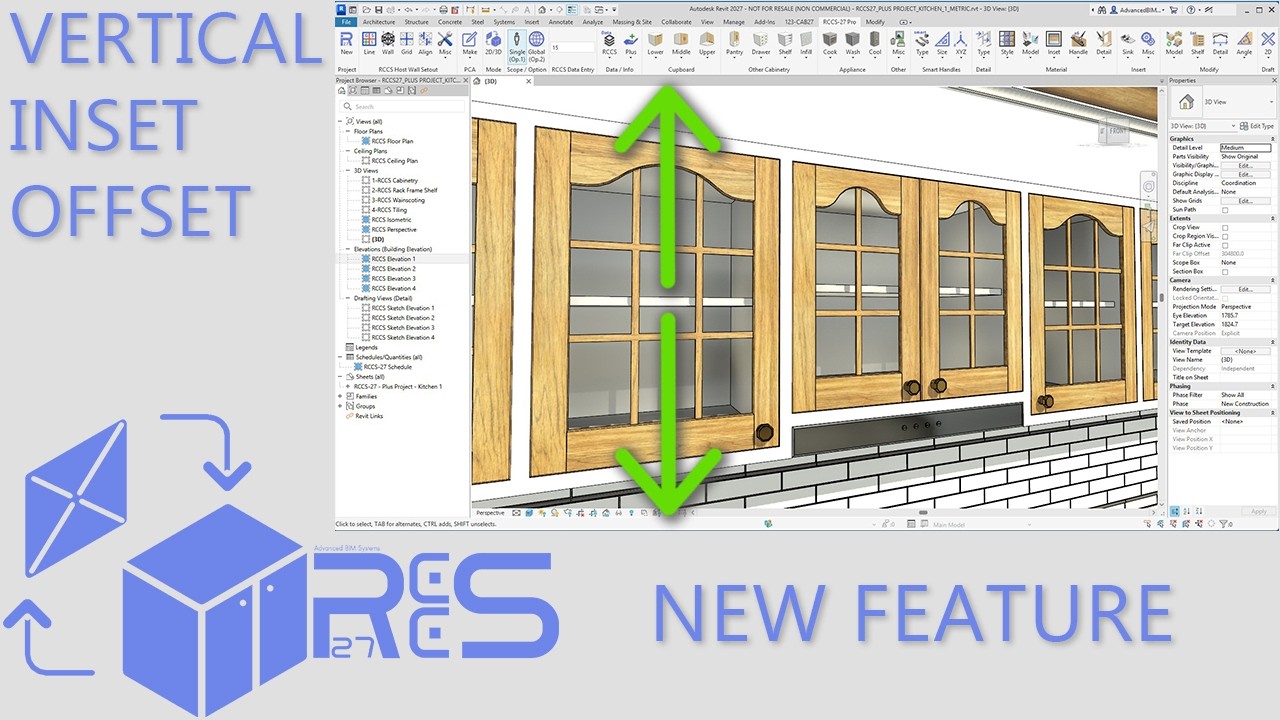Screen dimensions: 1280x720
Task: Open the Modify Angle tool
Action: 1244,43
